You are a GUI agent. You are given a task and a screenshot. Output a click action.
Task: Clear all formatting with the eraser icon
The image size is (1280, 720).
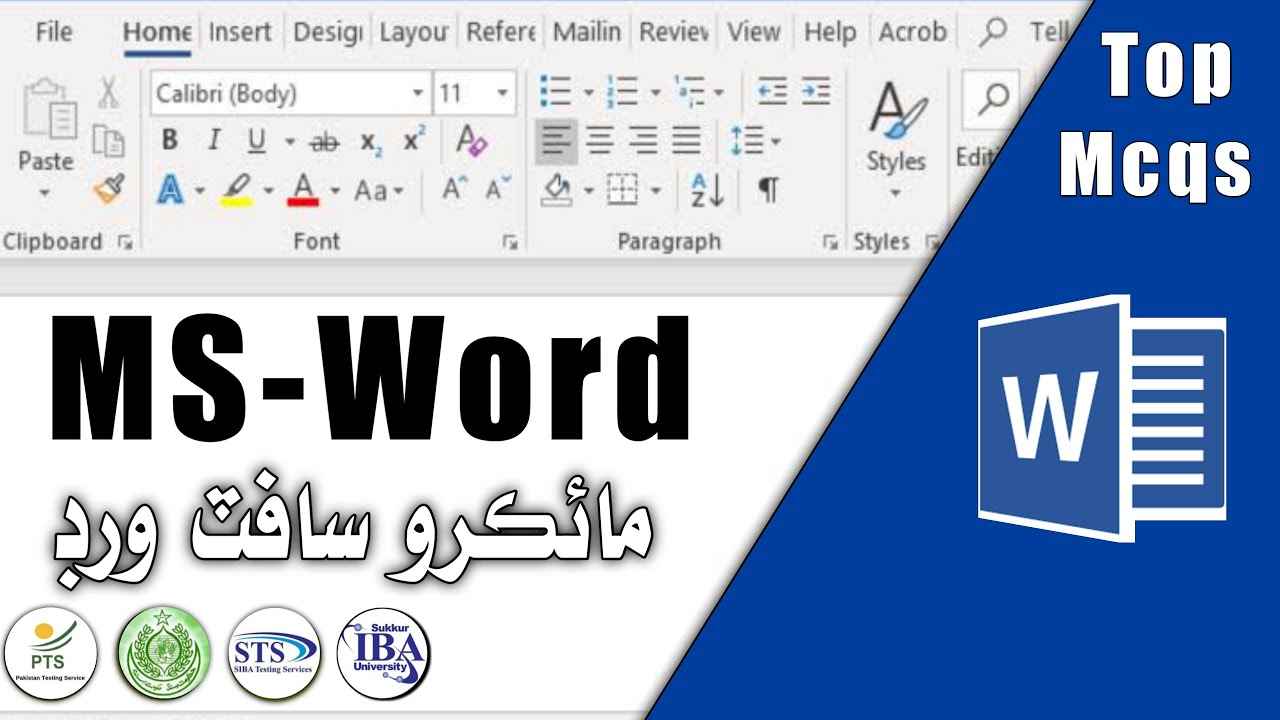coord(471,141)
